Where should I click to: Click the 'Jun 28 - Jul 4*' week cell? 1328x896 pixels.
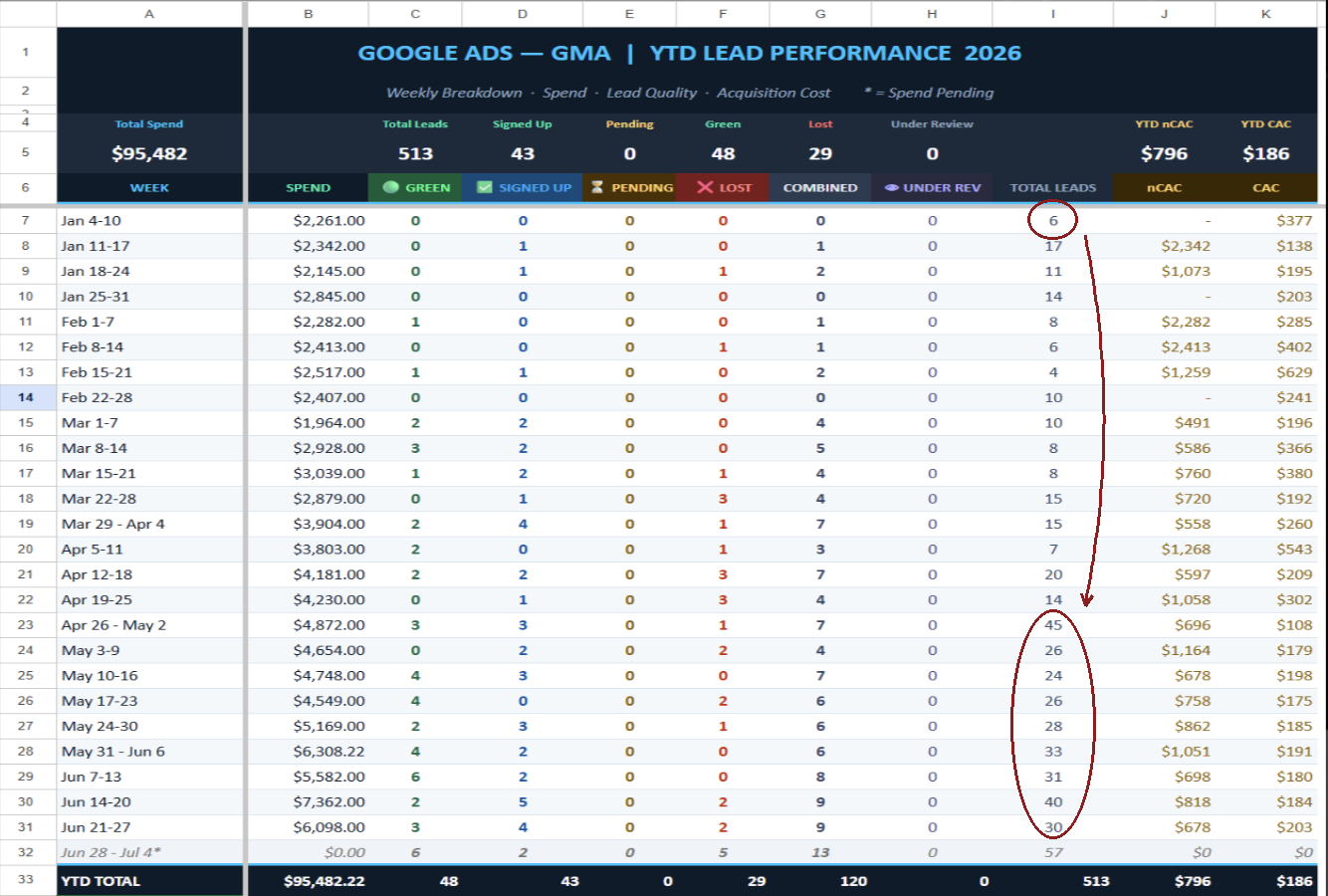[x=149, y=852]
